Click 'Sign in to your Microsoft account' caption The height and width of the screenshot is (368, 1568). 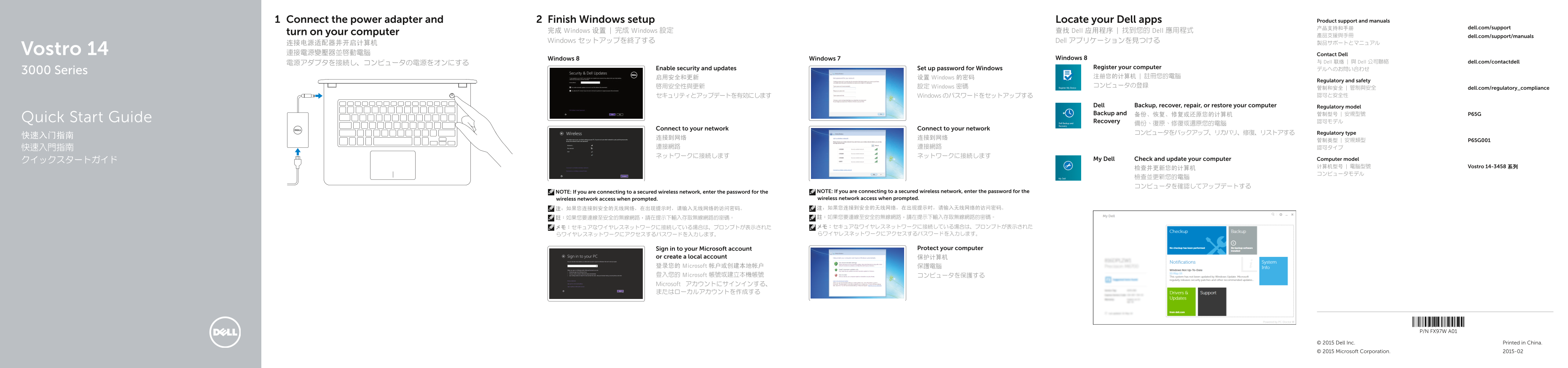click(703, 253)
